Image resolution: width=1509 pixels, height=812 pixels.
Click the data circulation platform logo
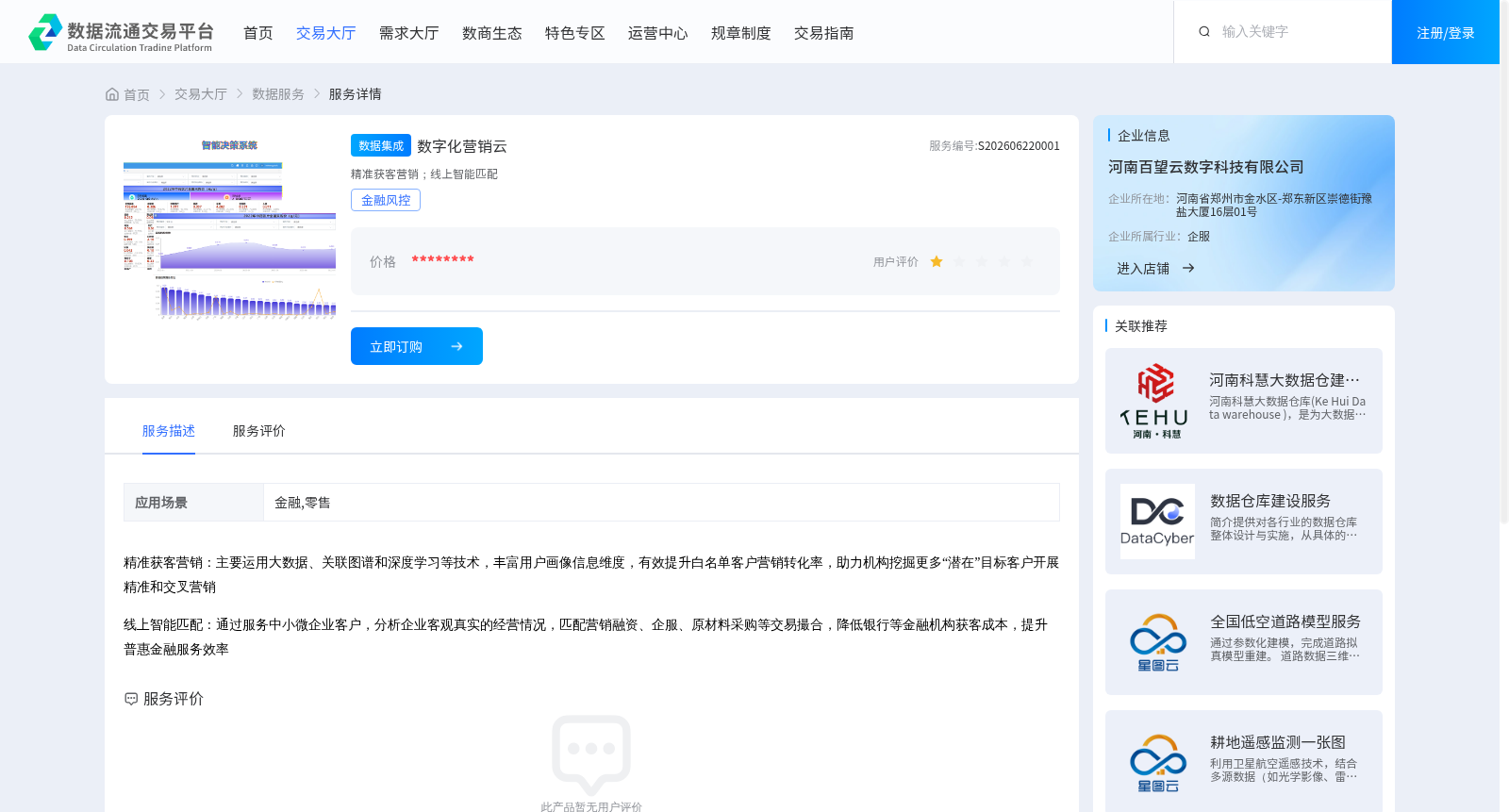tap(121, 33)
